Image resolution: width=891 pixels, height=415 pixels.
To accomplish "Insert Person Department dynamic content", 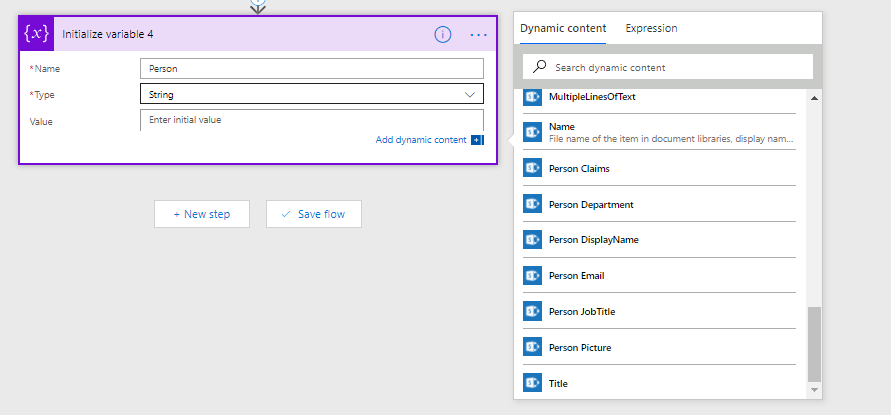I will (660, 204).
